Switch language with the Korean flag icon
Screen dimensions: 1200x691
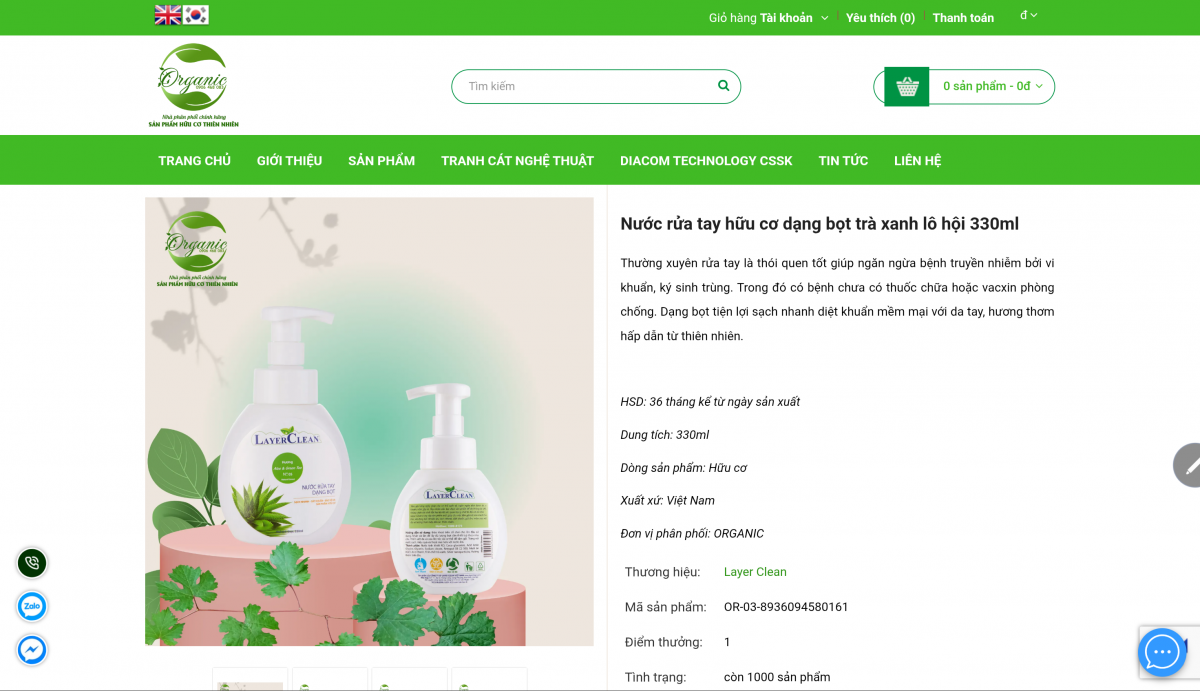[196, 15]
